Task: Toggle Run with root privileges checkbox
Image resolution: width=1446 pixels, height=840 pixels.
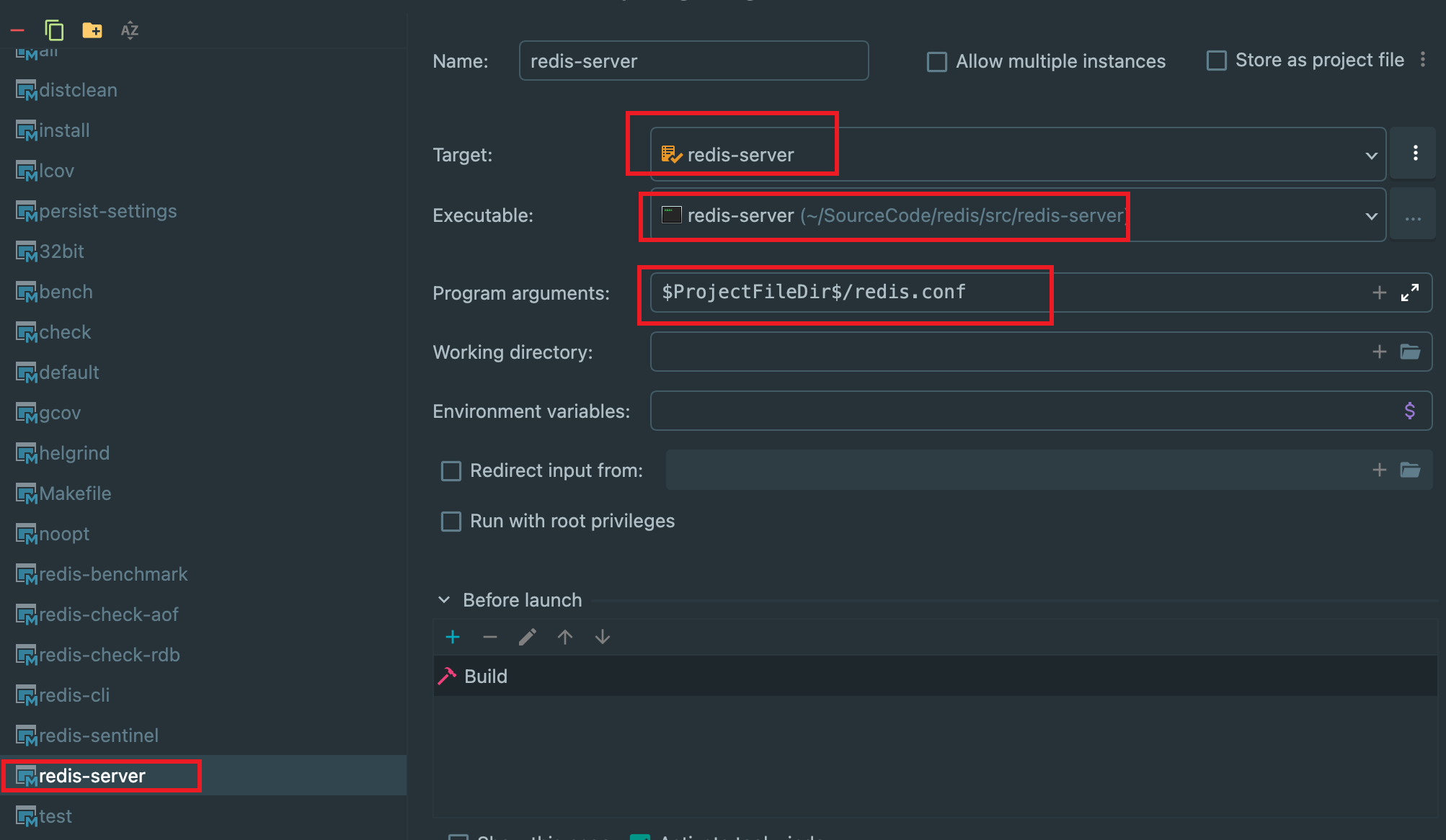Action: pyautogui.click(x=451, y=522)
